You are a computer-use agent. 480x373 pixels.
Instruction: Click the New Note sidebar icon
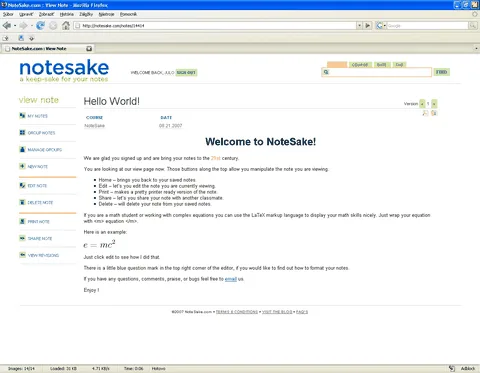coord(22,166)
